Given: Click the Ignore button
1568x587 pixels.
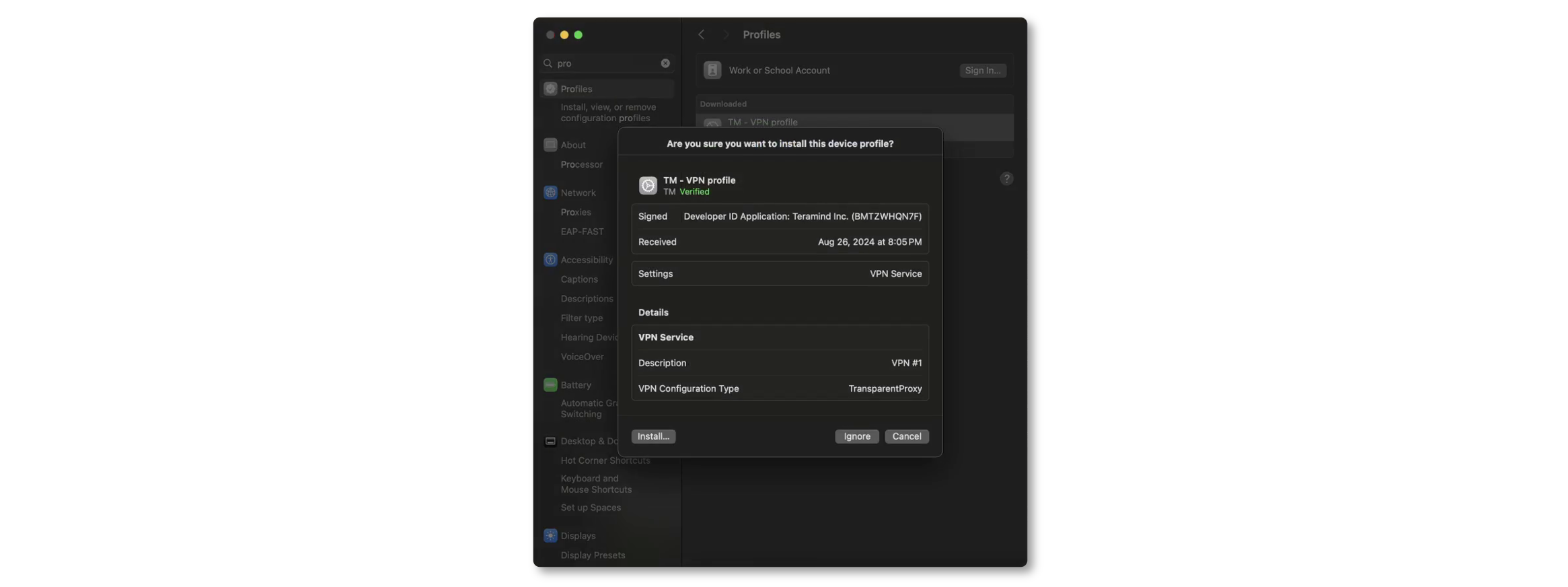Looking at the screenshot, I should point(856,436).
